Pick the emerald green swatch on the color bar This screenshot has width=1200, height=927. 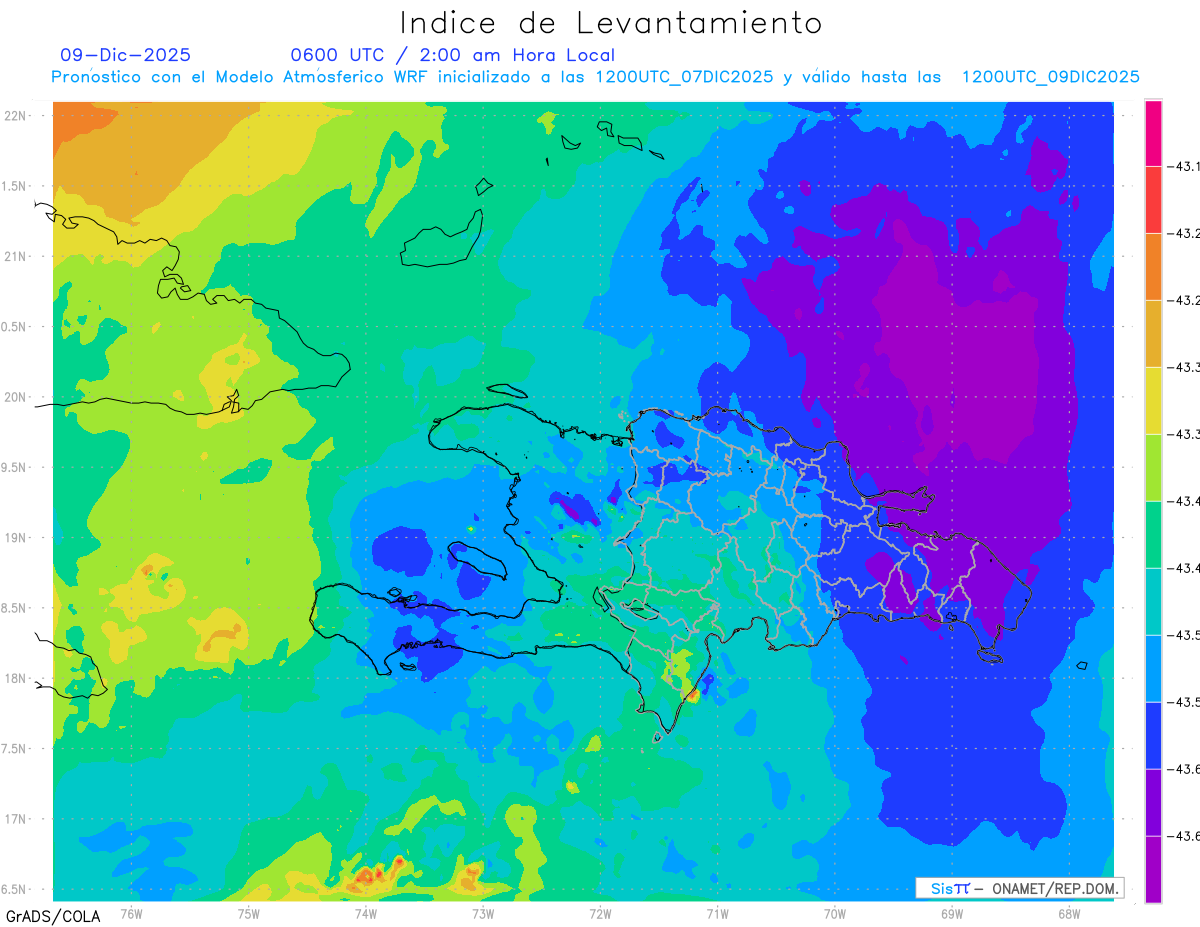coord(1153,535)
